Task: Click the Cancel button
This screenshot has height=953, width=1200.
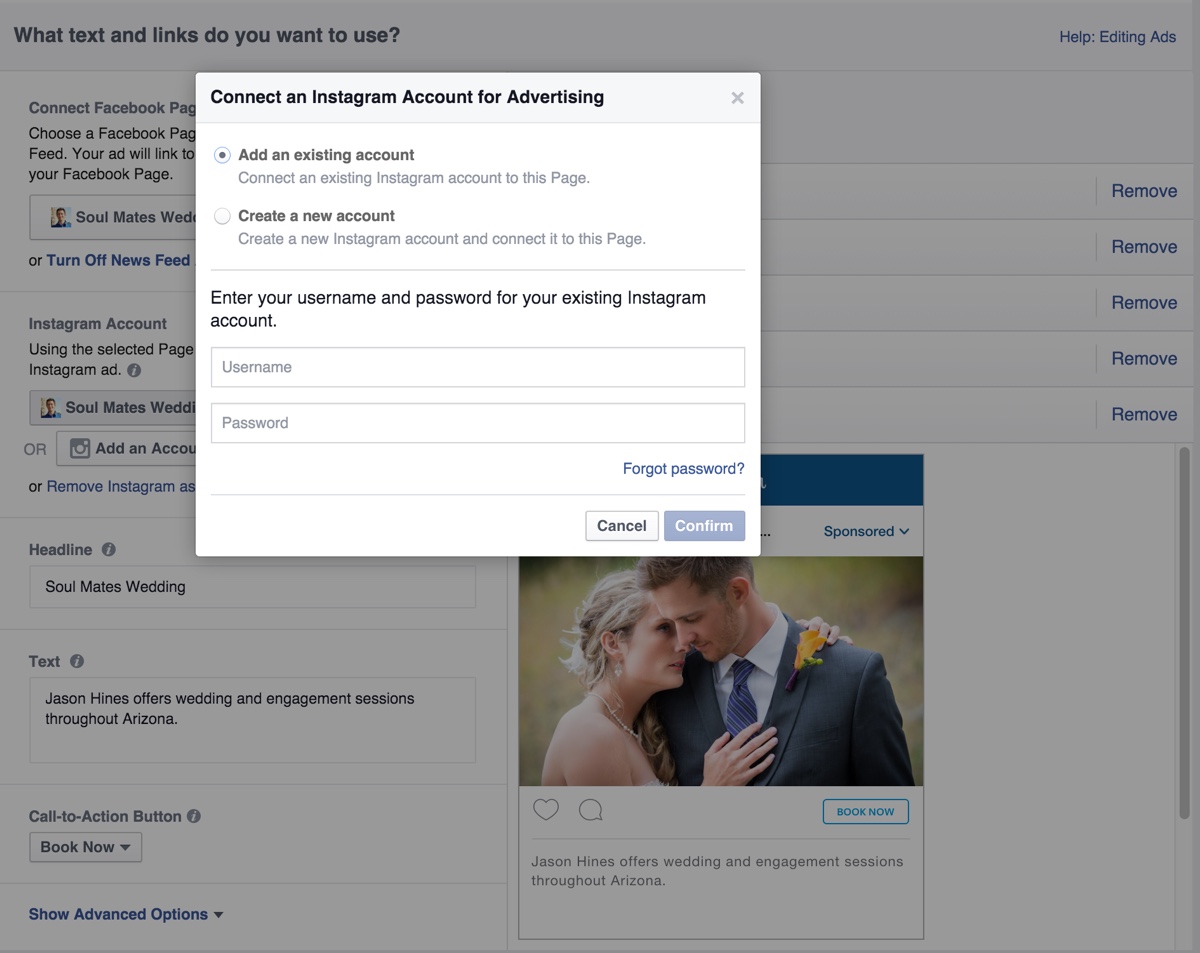Action: point(621,525)
